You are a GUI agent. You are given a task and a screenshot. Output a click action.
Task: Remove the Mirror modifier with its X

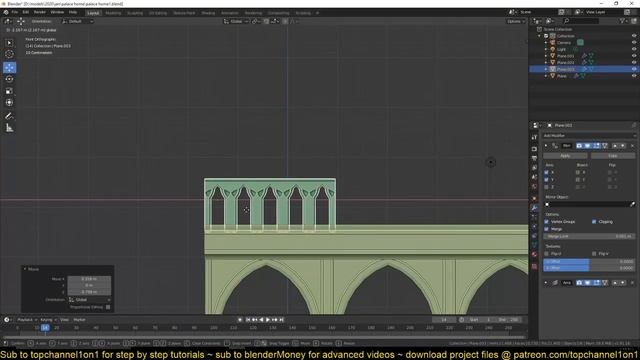tap(632, 146)
